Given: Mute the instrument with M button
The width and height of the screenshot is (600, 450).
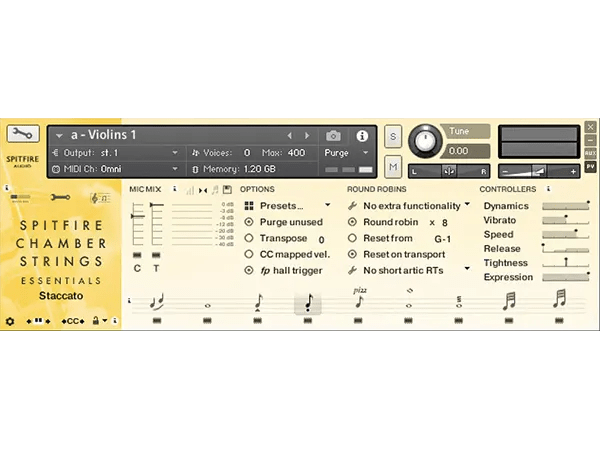Looking at the screenshot, I should coord(393,166).
